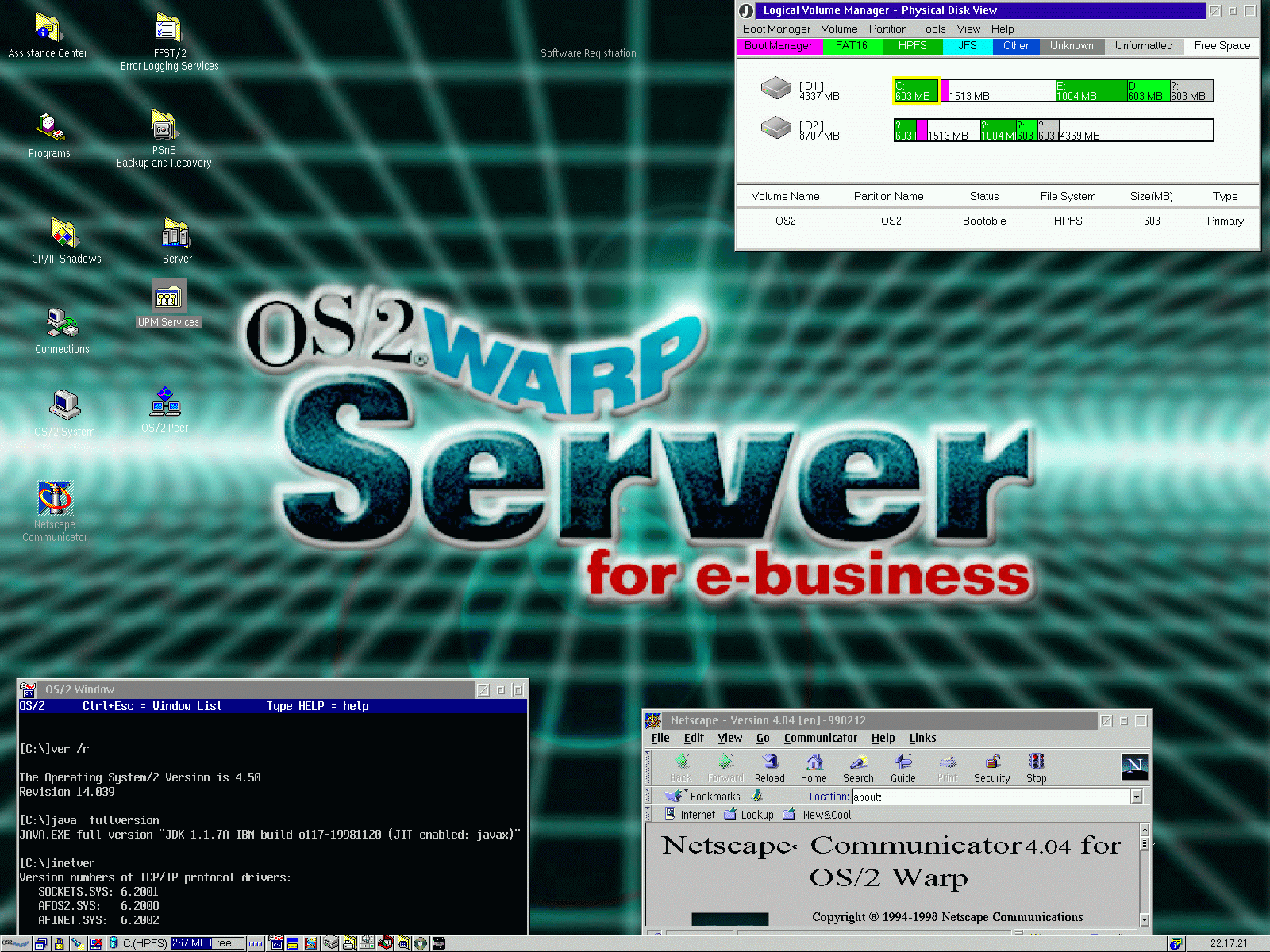Image resolution: width=1270 pixels, height=952 pixels.
Task: Open the Tools menu in LVM
Action: [x=932, y=29]
